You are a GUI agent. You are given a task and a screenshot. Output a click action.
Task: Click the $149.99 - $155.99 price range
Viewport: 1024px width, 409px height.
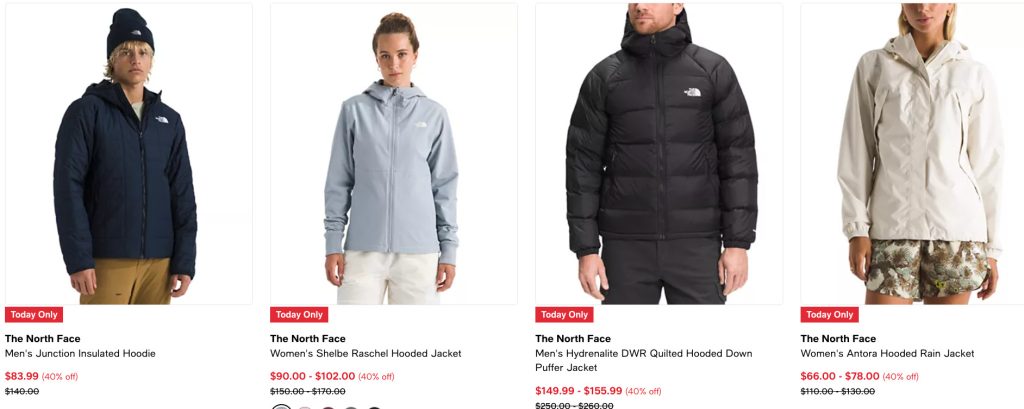(579, 391)
